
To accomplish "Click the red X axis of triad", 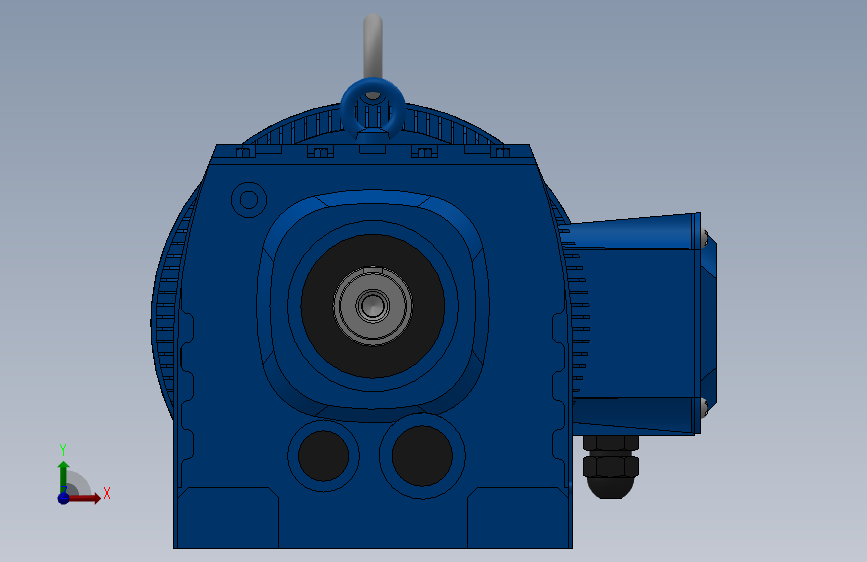I will pyautogui.click(x=86, y=498).
